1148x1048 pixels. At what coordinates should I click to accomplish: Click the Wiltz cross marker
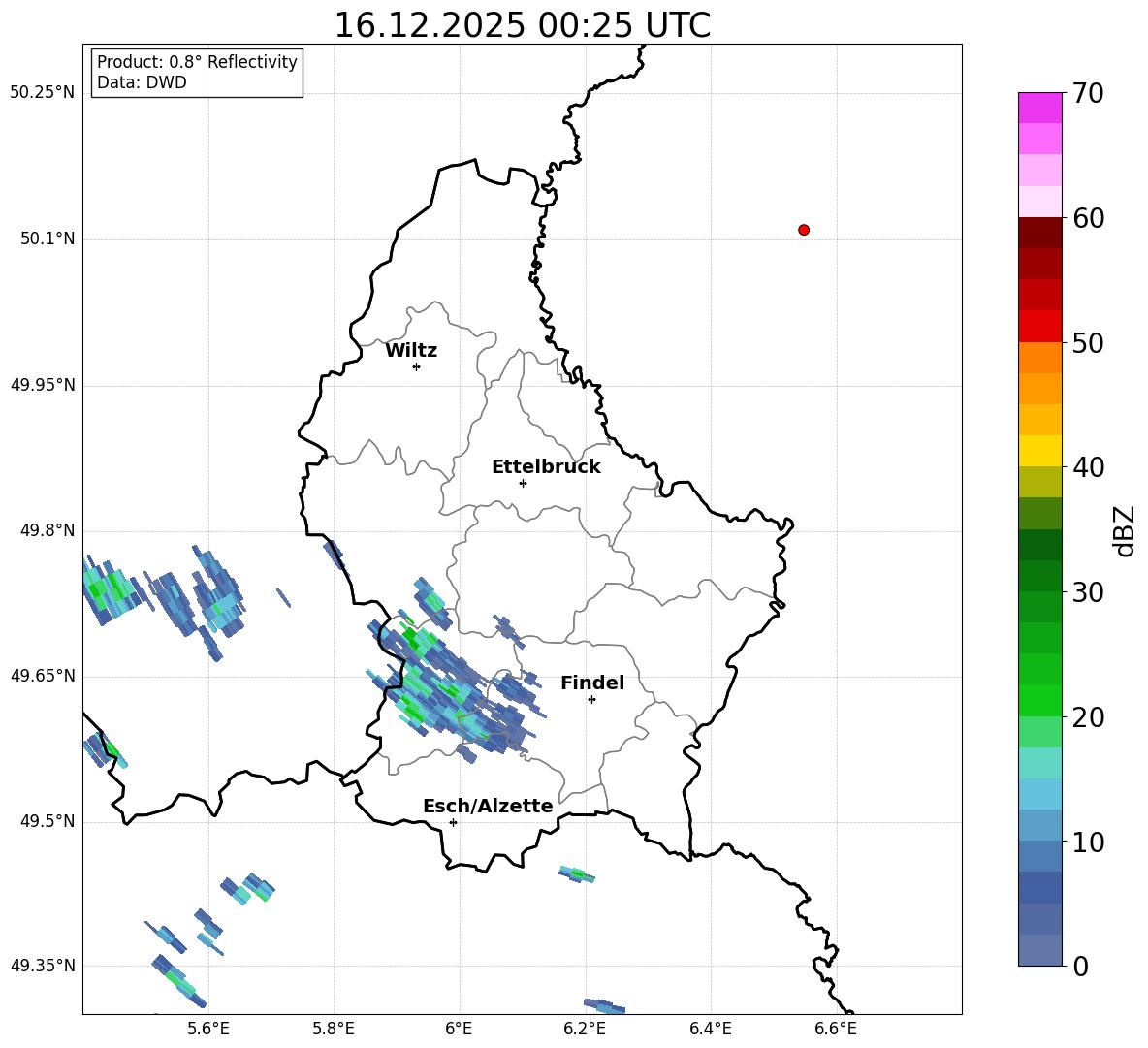[417, 366]
